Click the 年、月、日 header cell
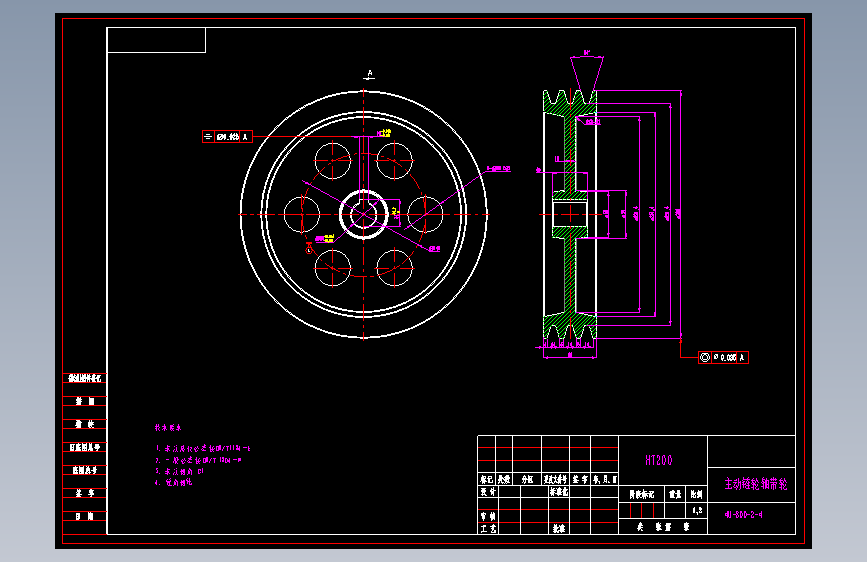The height and width of the screenshot is (562, 867). 604,480
